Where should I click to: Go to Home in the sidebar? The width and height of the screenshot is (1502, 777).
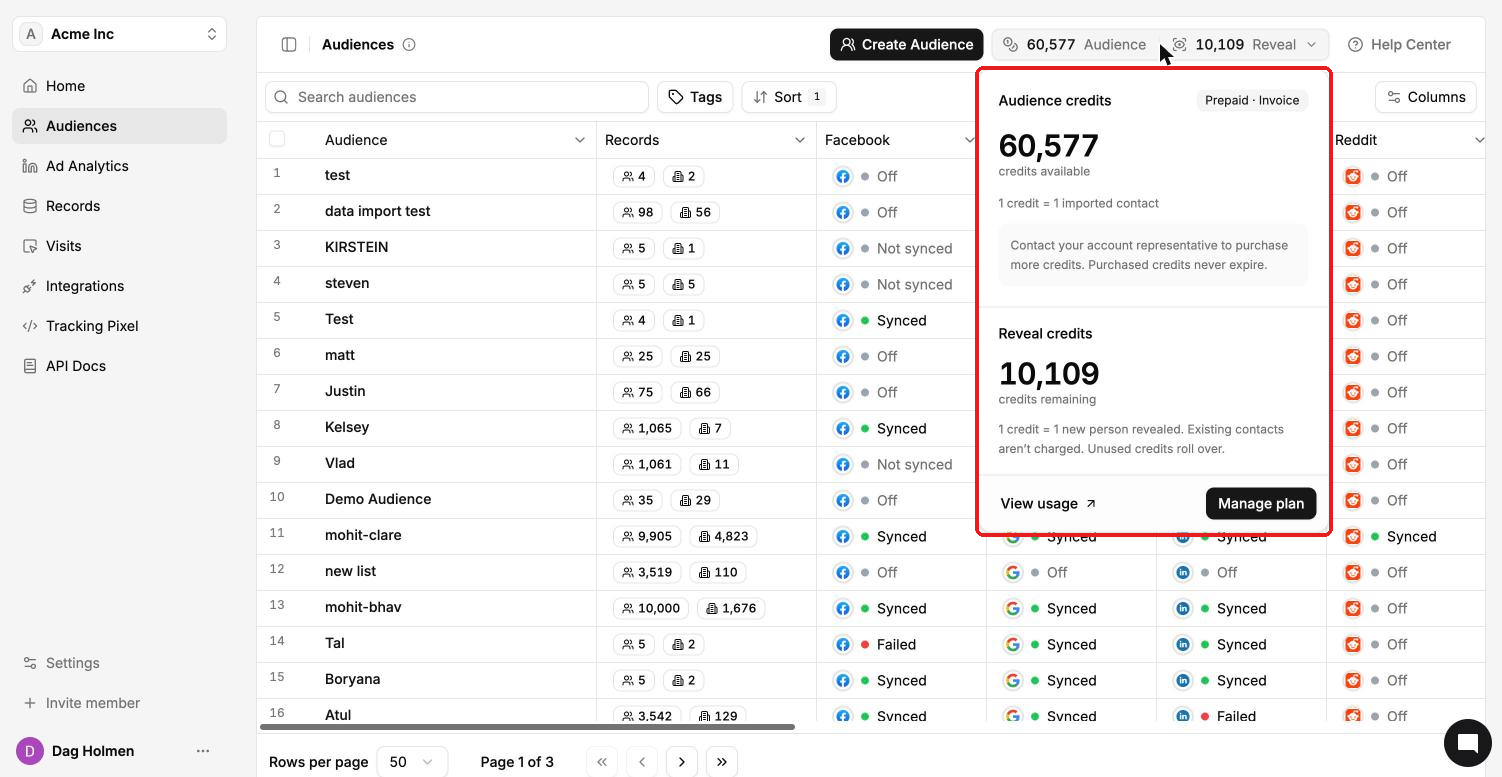click(x=120, y=86)
